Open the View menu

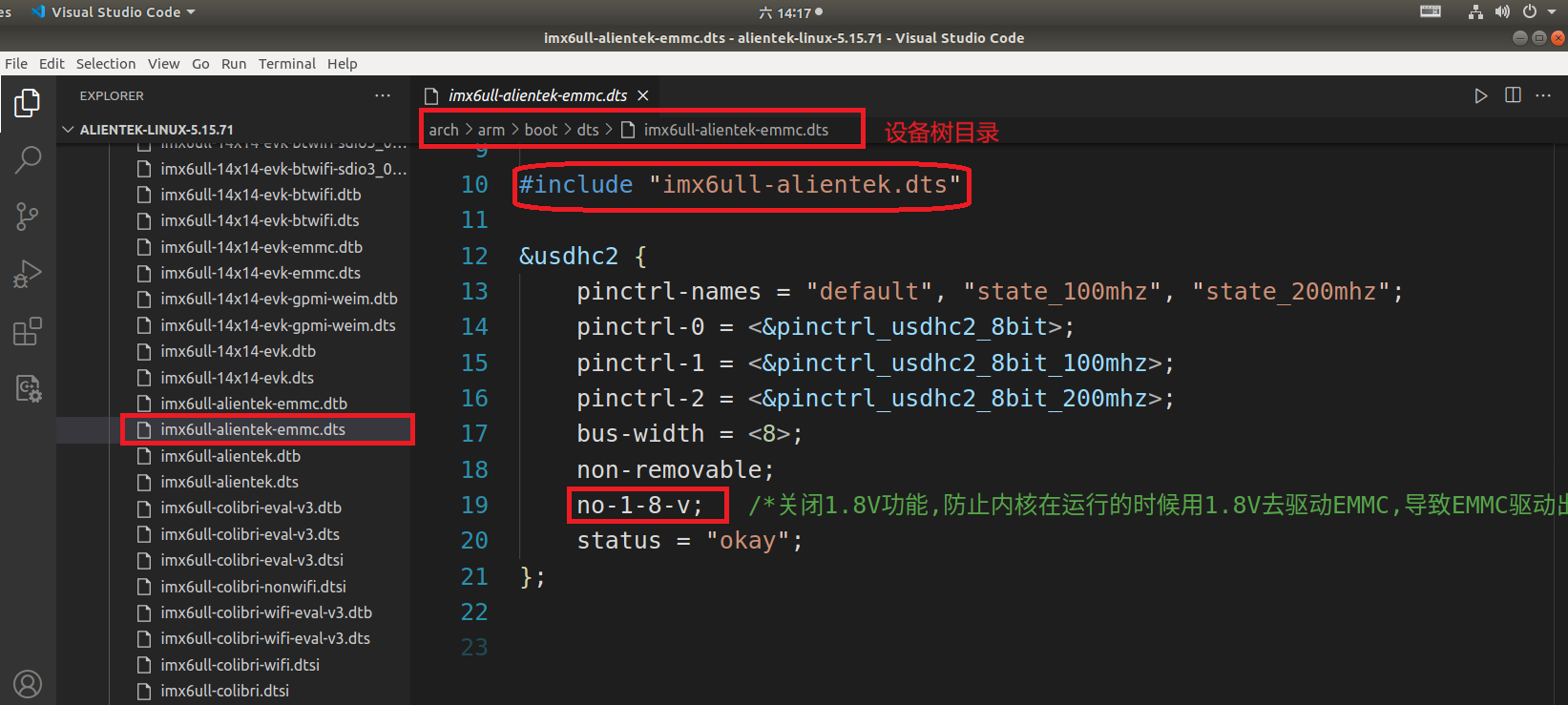click(x=163, y=64)
